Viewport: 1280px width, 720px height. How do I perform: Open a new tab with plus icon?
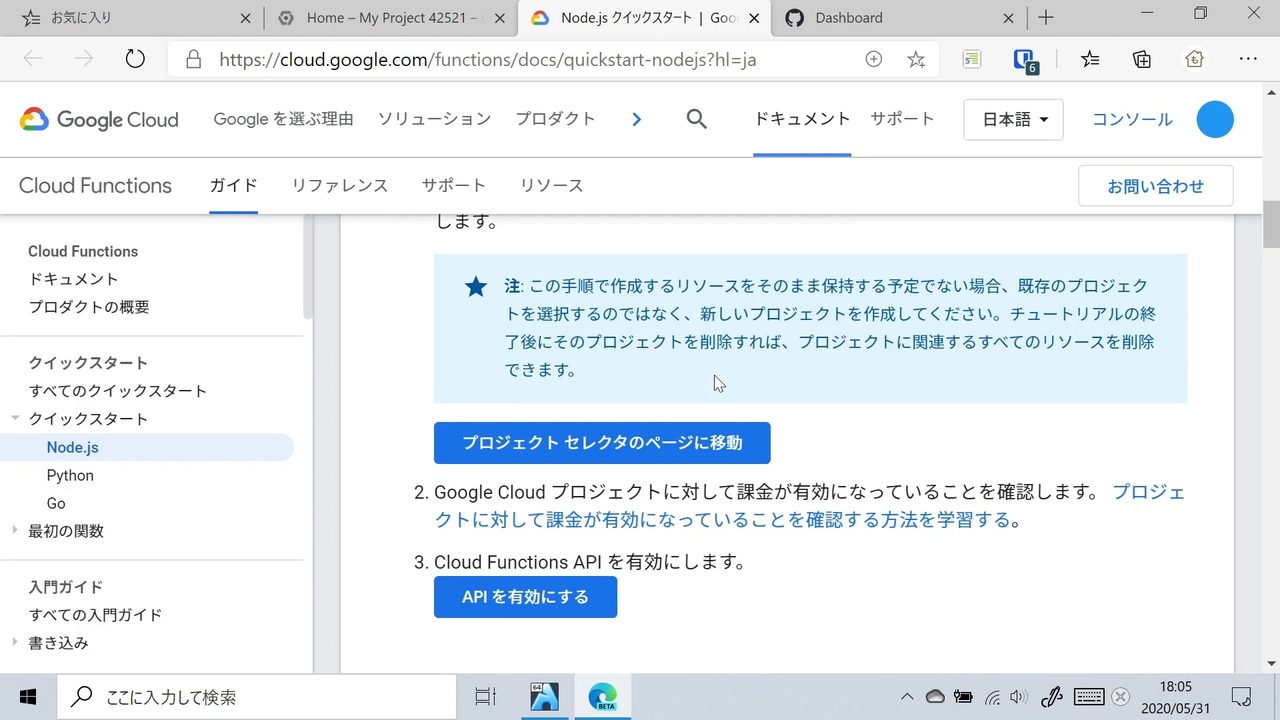click(x=1046, y=17)
